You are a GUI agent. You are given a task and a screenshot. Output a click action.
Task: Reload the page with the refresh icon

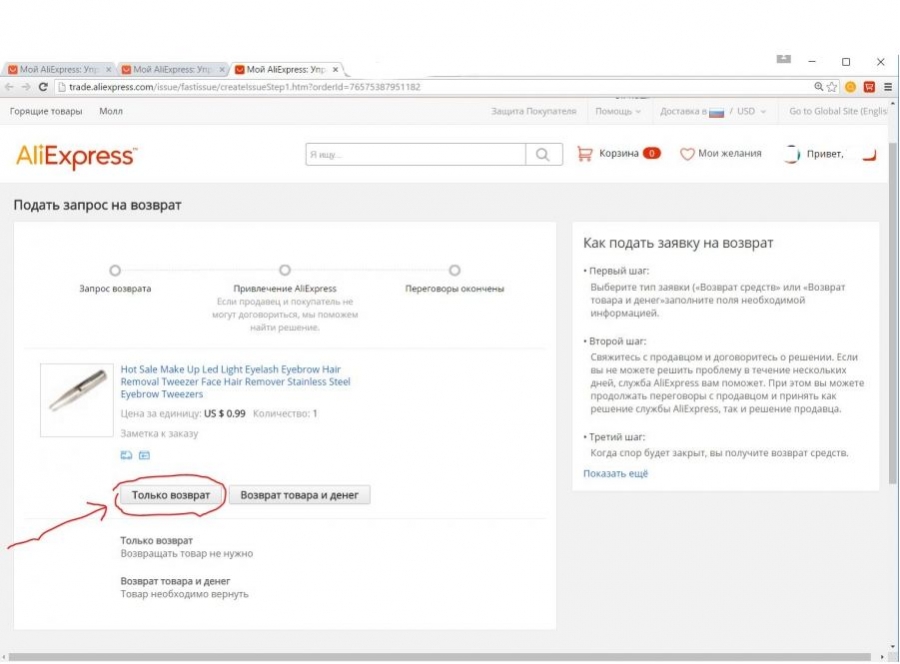pos(43,87)
